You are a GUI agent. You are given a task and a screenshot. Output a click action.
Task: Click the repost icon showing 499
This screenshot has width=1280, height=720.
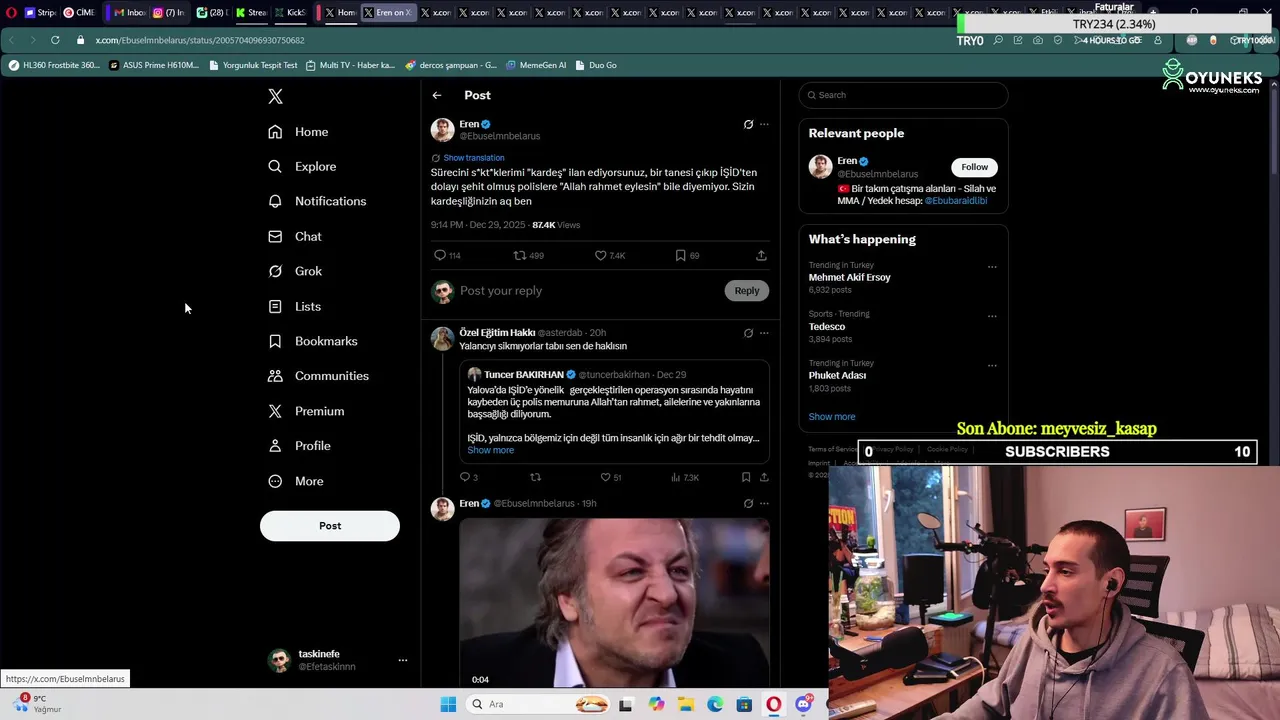click(x=519, y=256)
